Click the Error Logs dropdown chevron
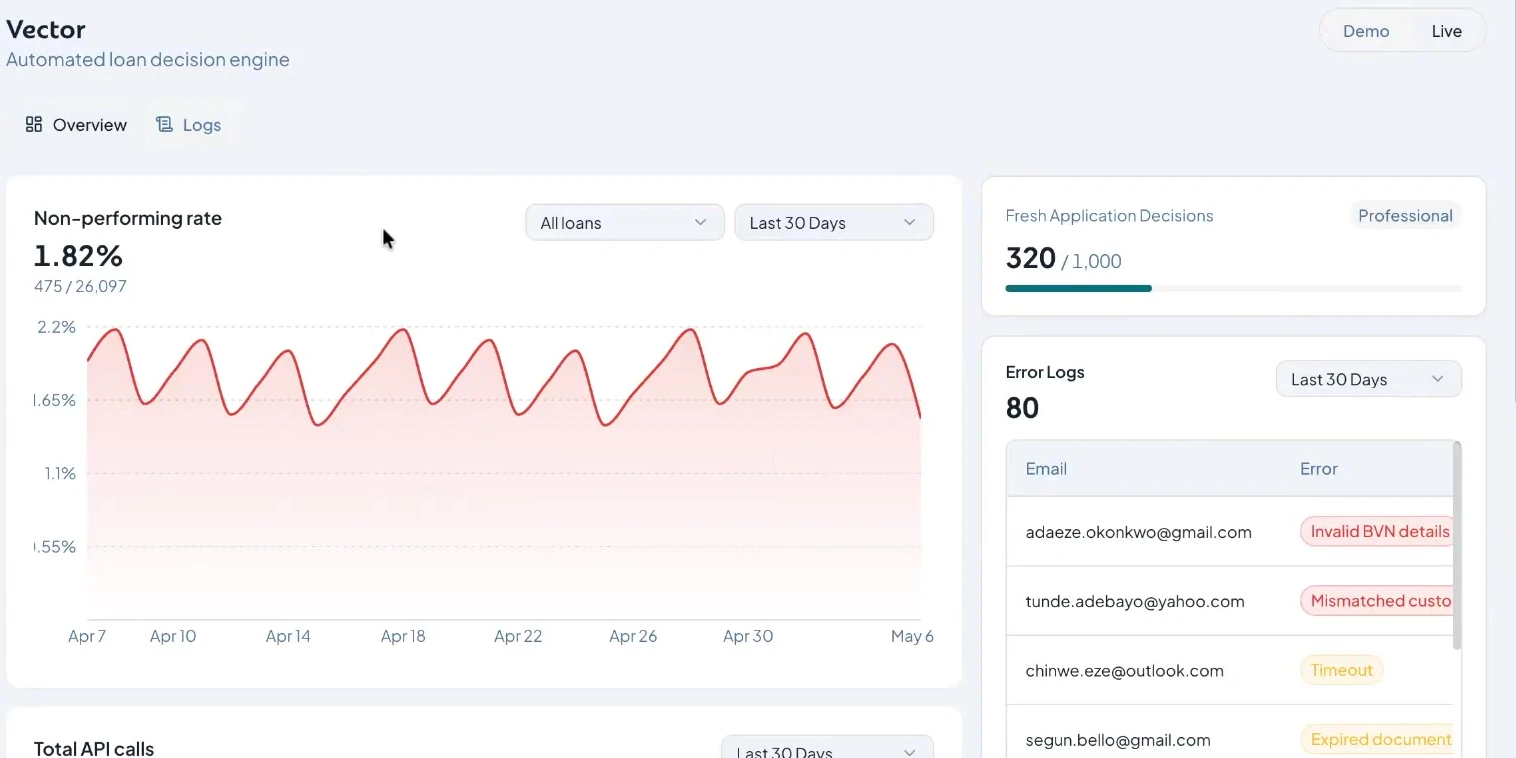This screenshot has height=758, width=1516. point(1438,379)
